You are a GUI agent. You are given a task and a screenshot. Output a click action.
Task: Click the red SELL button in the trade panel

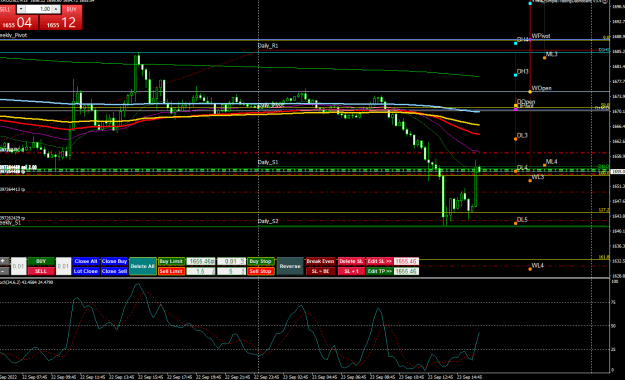click(x=41, y=271)
